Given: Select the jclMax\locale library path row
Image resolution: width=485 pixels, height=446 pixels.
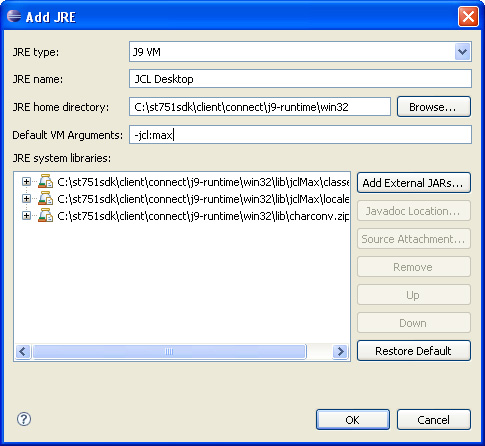Looking at the screenshot, I should pos(203,199).
